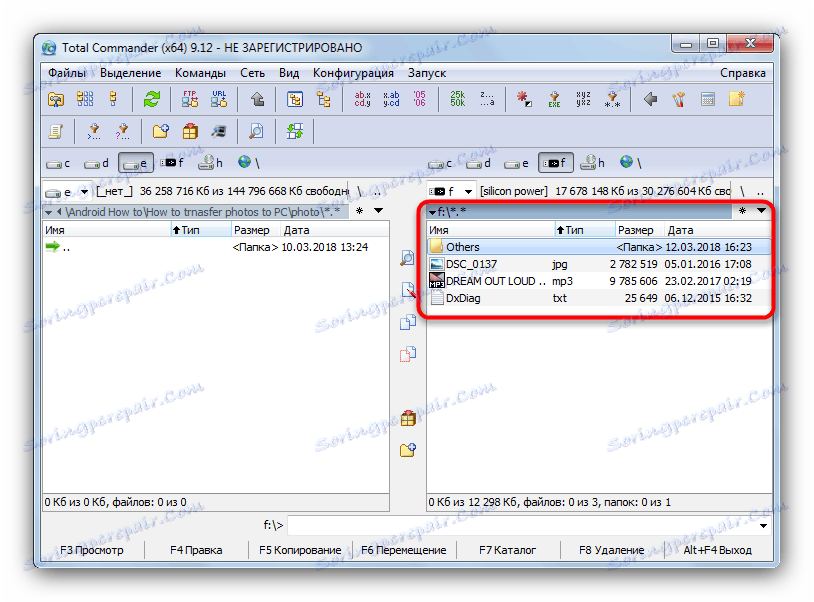
Task: Click the edit document icon between panels
Action: [408, 290]
